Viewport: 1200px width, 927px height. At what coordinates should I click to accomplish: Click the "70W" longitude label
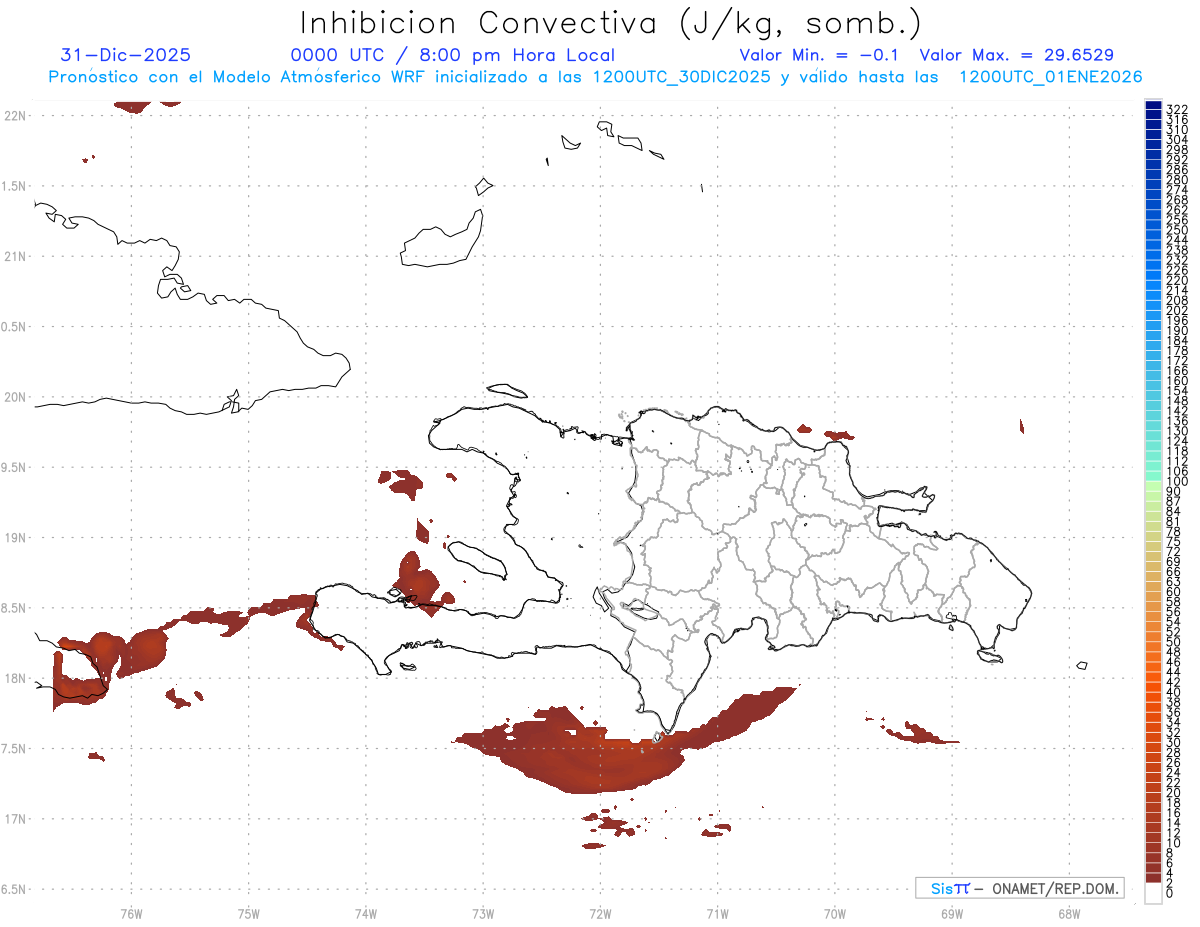pos(835,913)
